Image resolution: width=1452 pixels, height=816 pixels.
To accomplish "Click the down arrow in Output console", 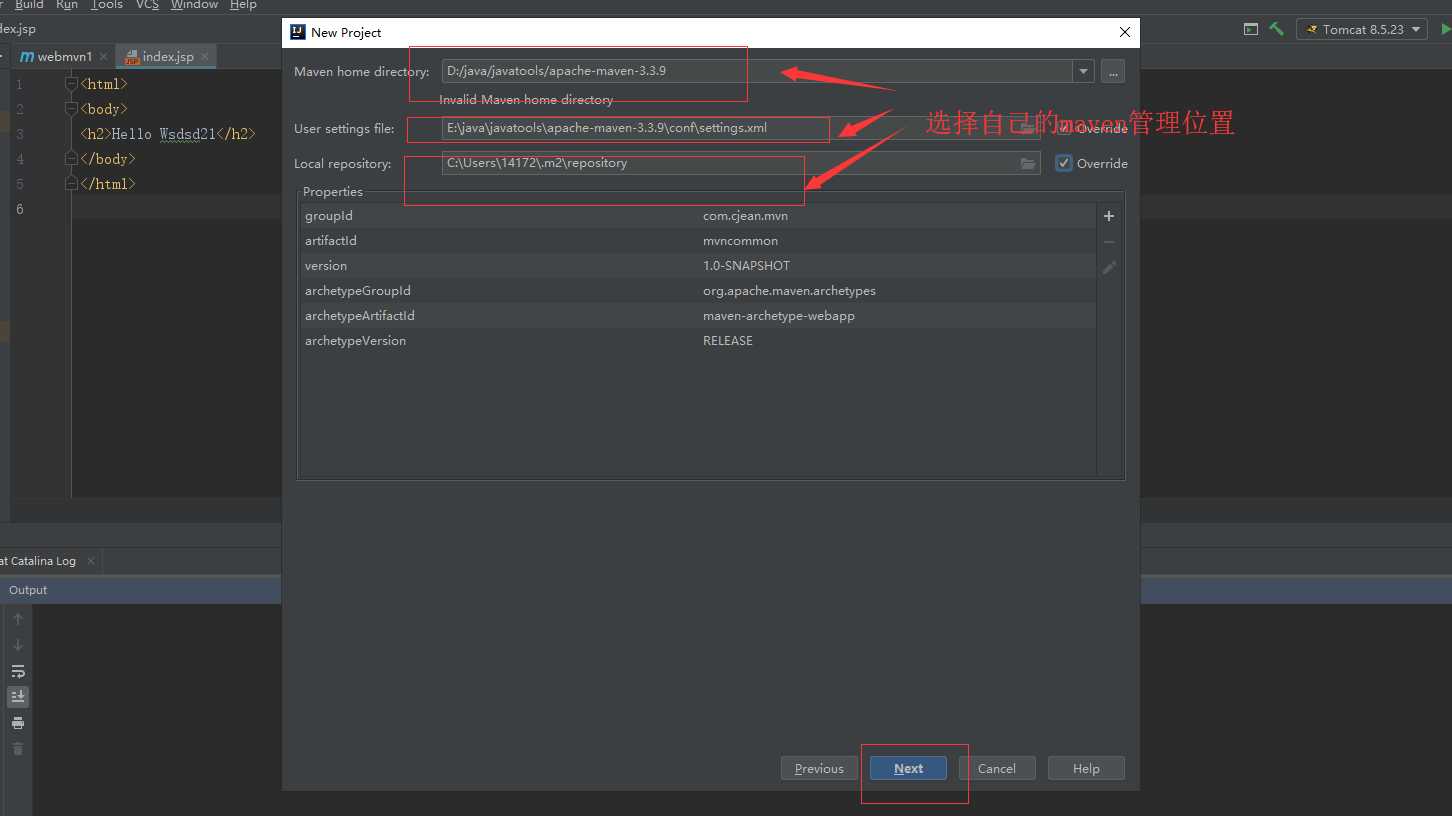I will [x=18, y=645].
